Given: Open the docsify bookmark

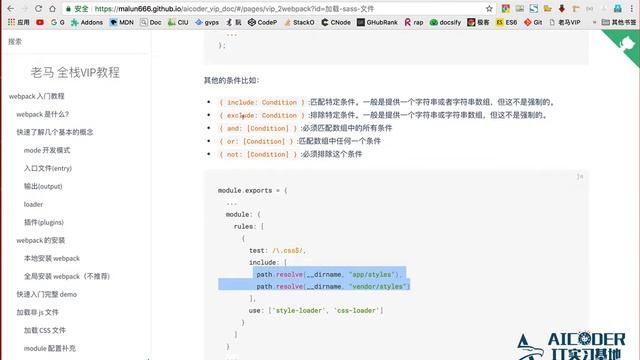Looking at the screenshot, I should tap(445, 22).
